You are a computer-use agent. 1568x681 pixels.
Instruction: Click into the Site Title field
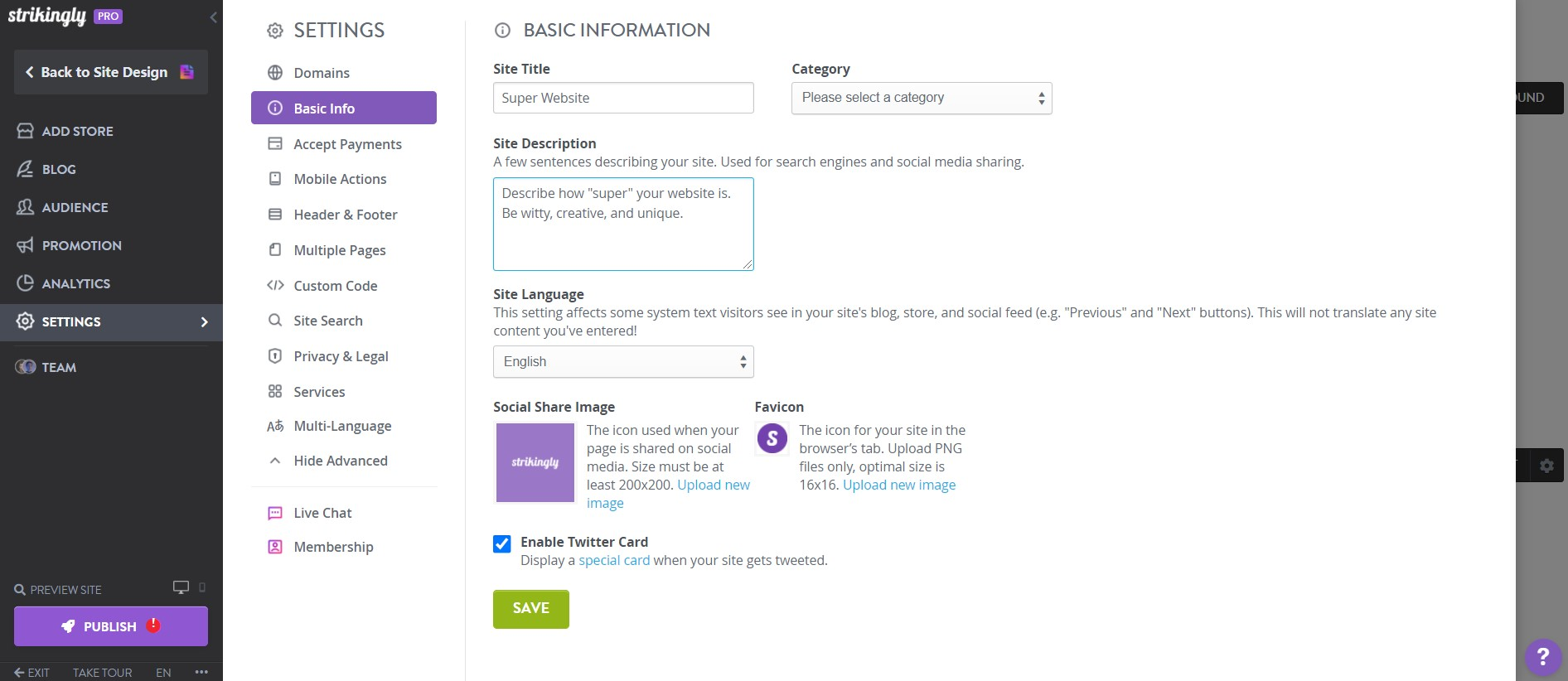pos(623,98)
